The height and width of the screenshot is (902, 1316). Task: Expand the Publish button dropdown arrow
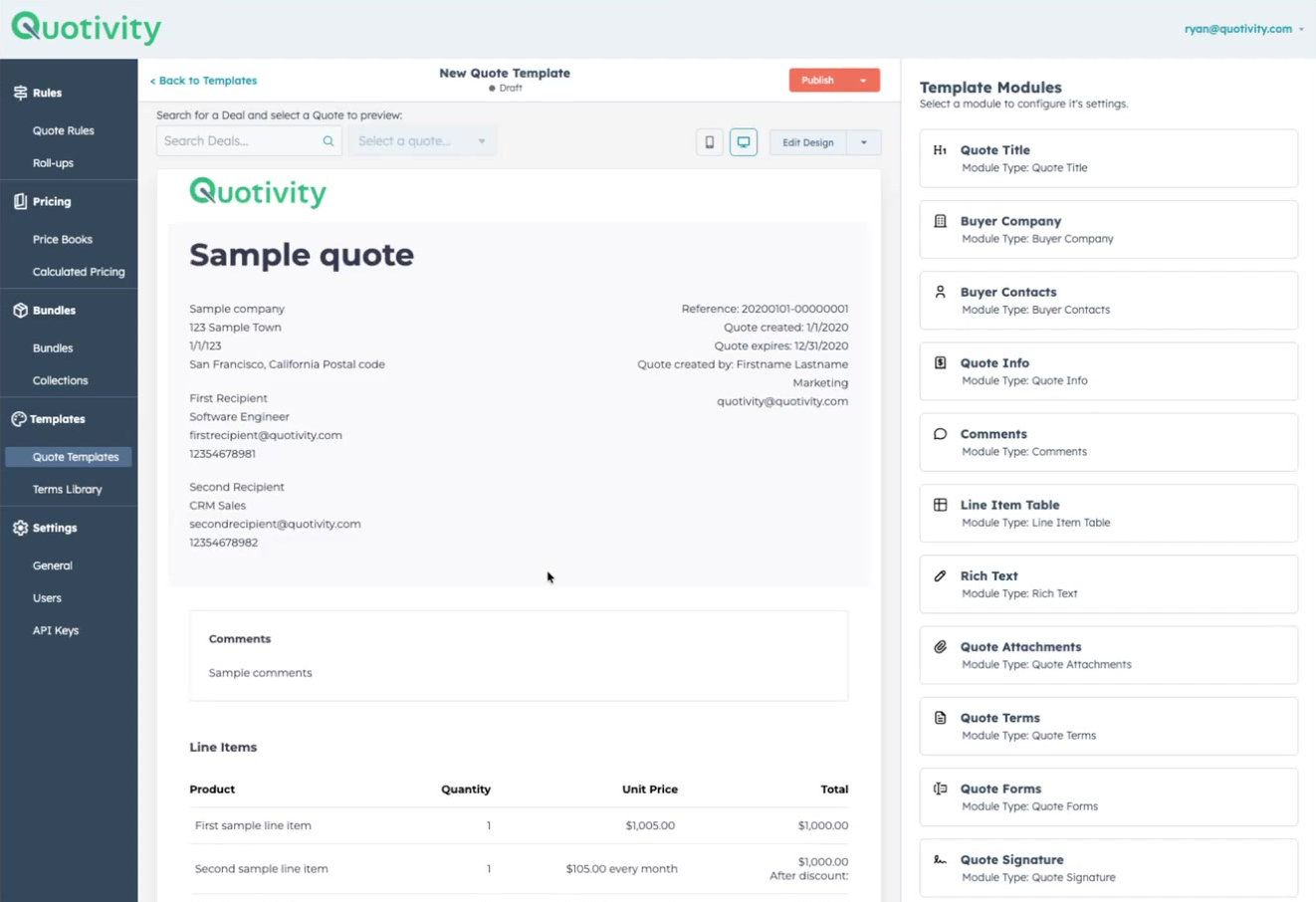click(x=863, y=81)
